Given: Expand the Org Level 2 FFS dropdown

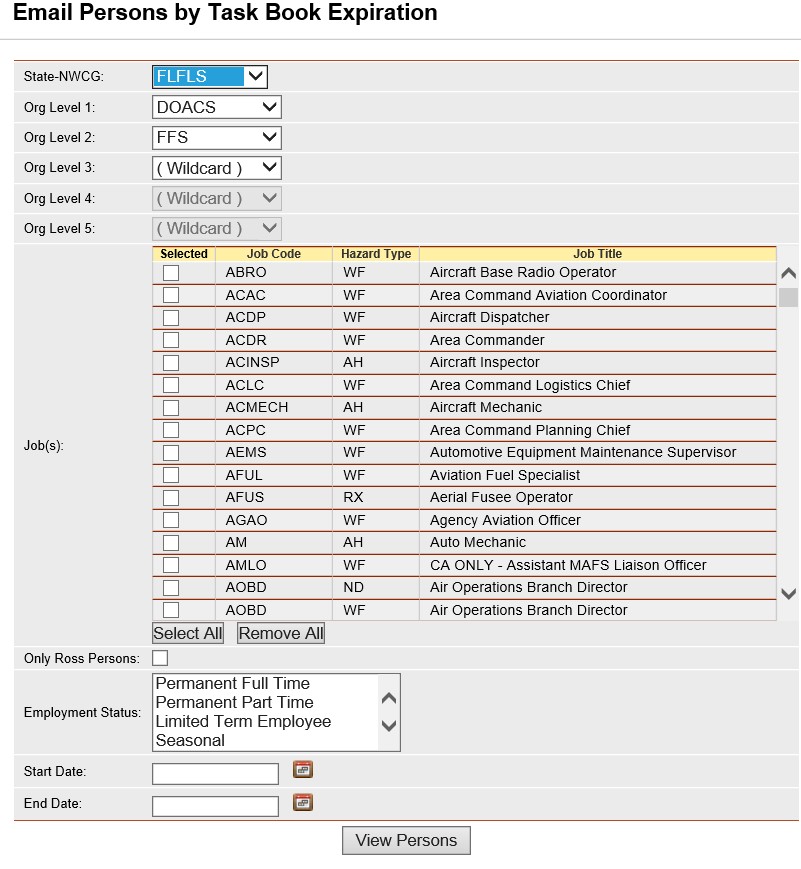Looking at the screenshot, I should (x=217, y=137).
